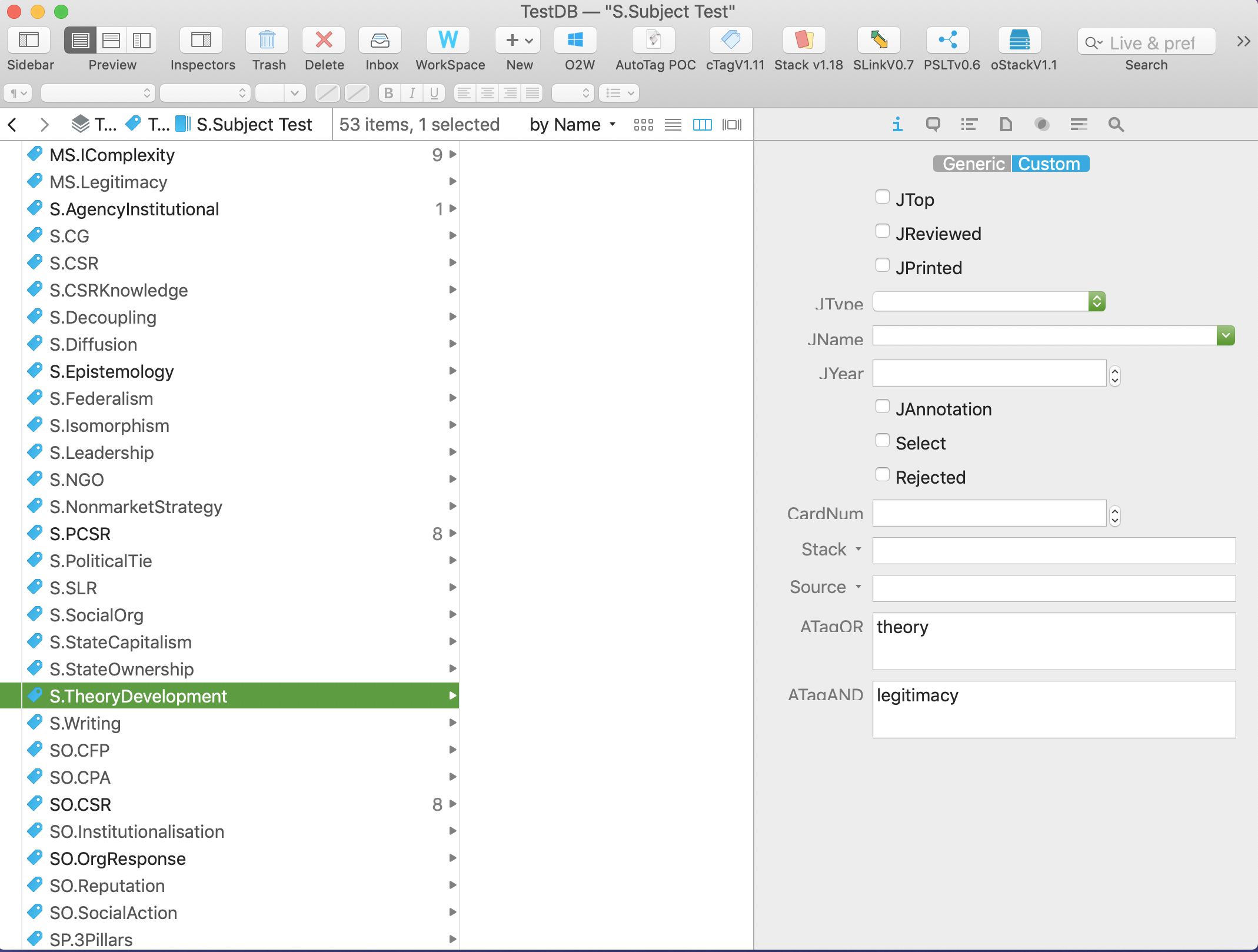Click the cTagV1.11 tag icon
Image resolution: width=1258 pixels, height=952 pixels.
731,41
